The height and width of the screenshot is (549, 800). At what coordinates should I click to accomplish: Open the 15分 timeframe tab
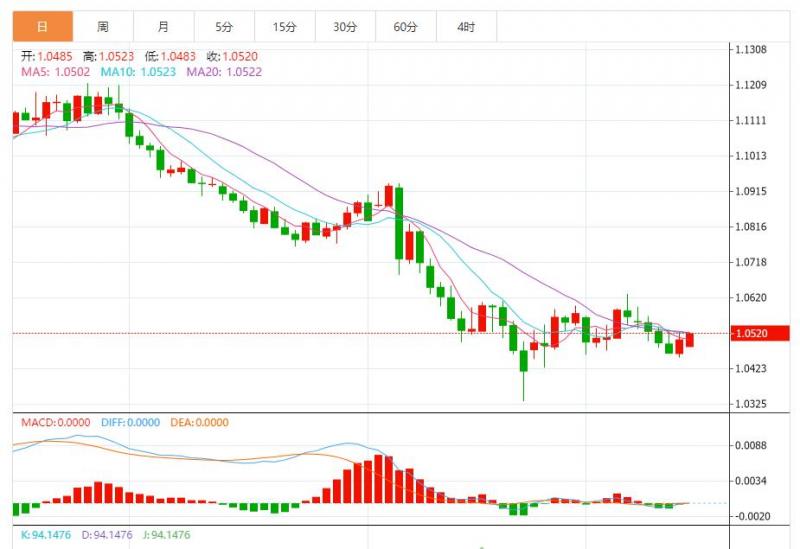pos(285,27)
